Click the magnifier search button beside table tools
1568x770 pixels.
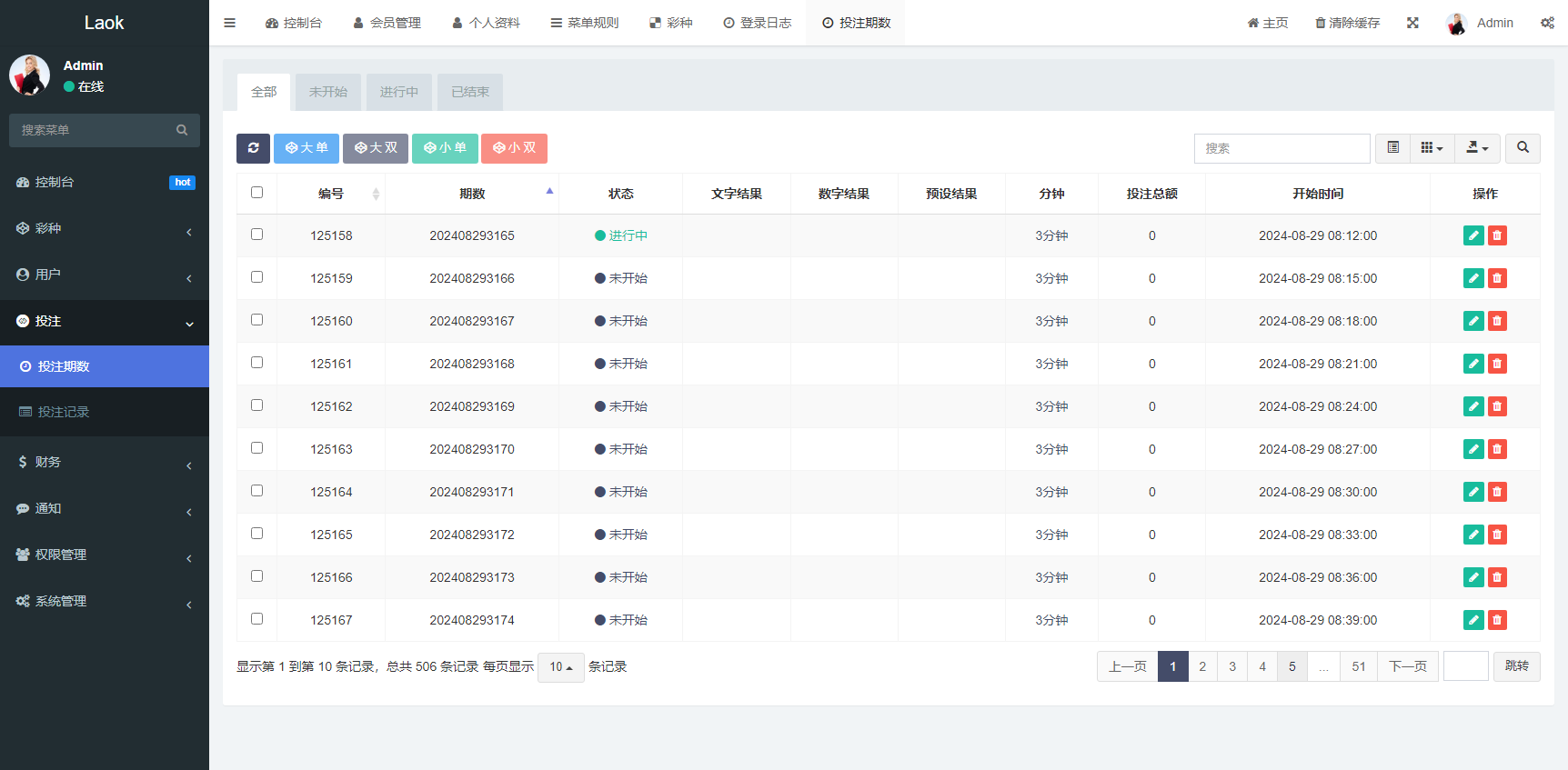1523,148
